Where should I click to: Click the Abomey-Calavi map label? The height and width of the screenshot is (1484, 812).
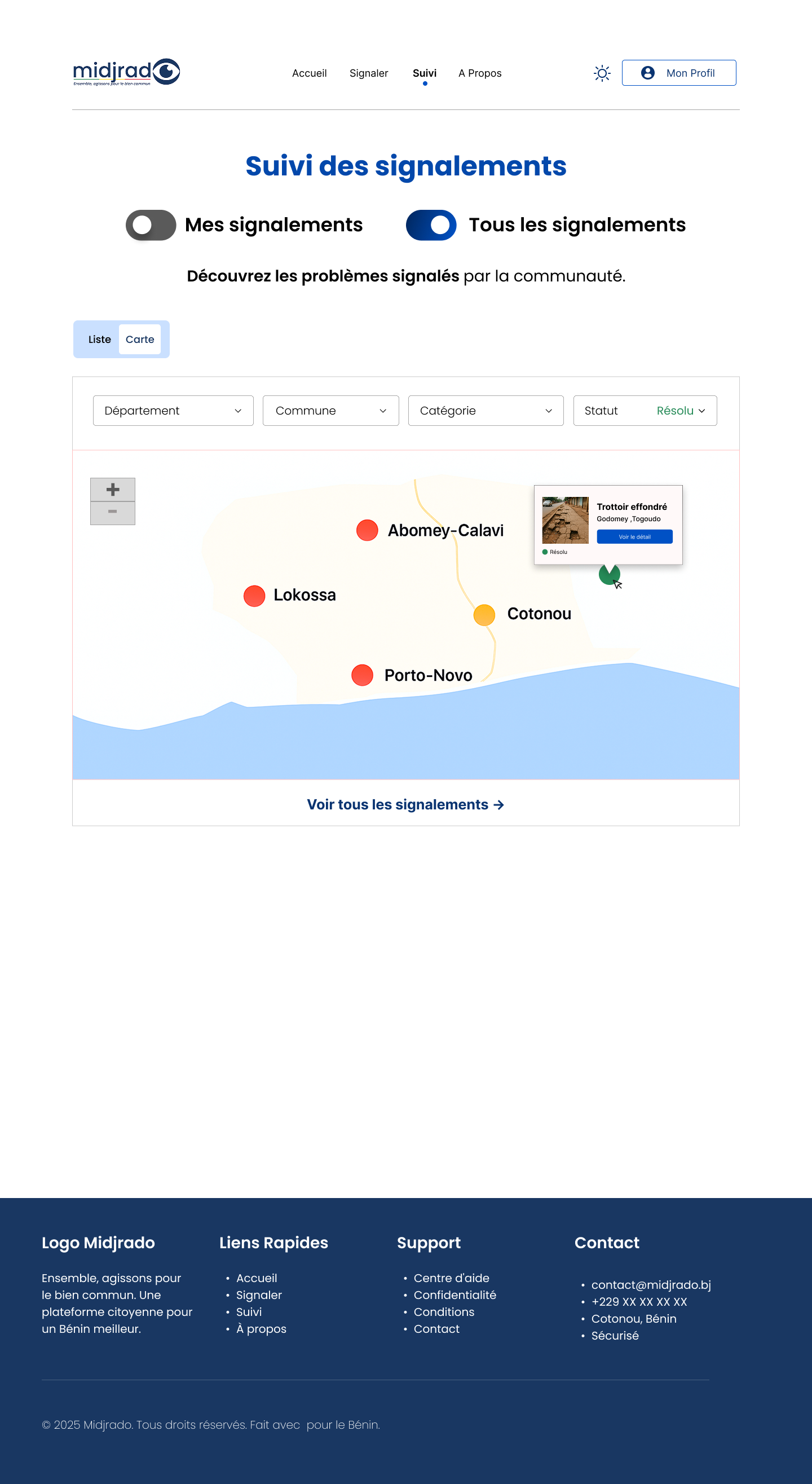click(x=445, y=531)
